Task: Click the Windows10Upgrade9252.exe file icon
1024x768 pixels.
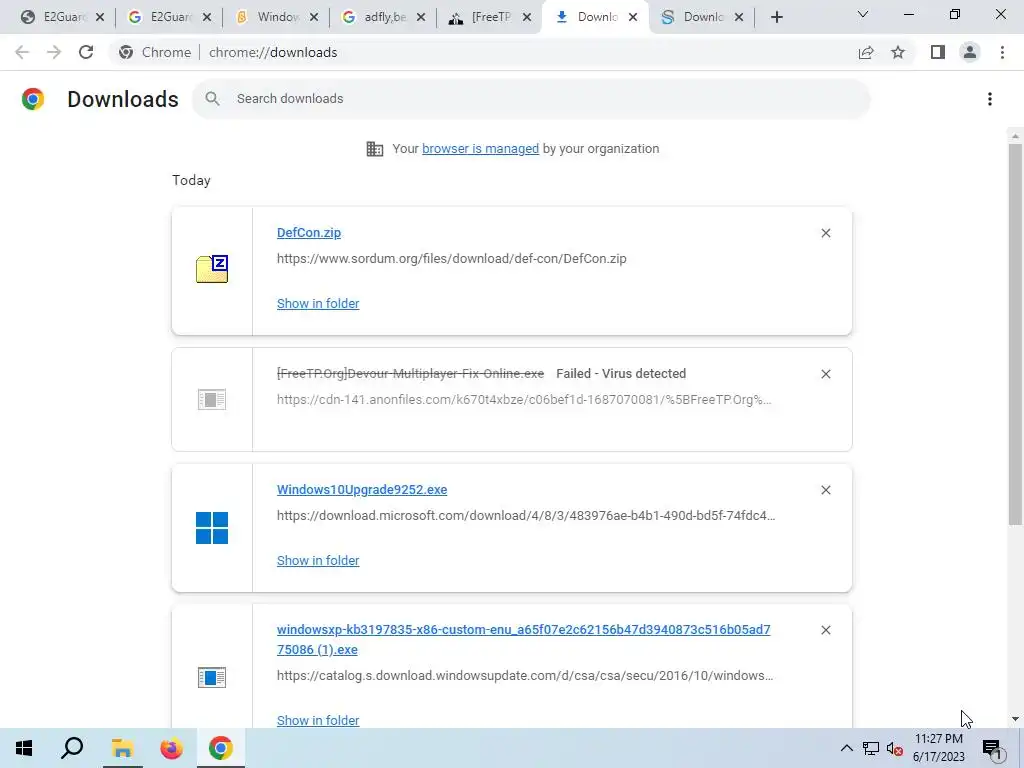Action: click(x=212, y=528)
